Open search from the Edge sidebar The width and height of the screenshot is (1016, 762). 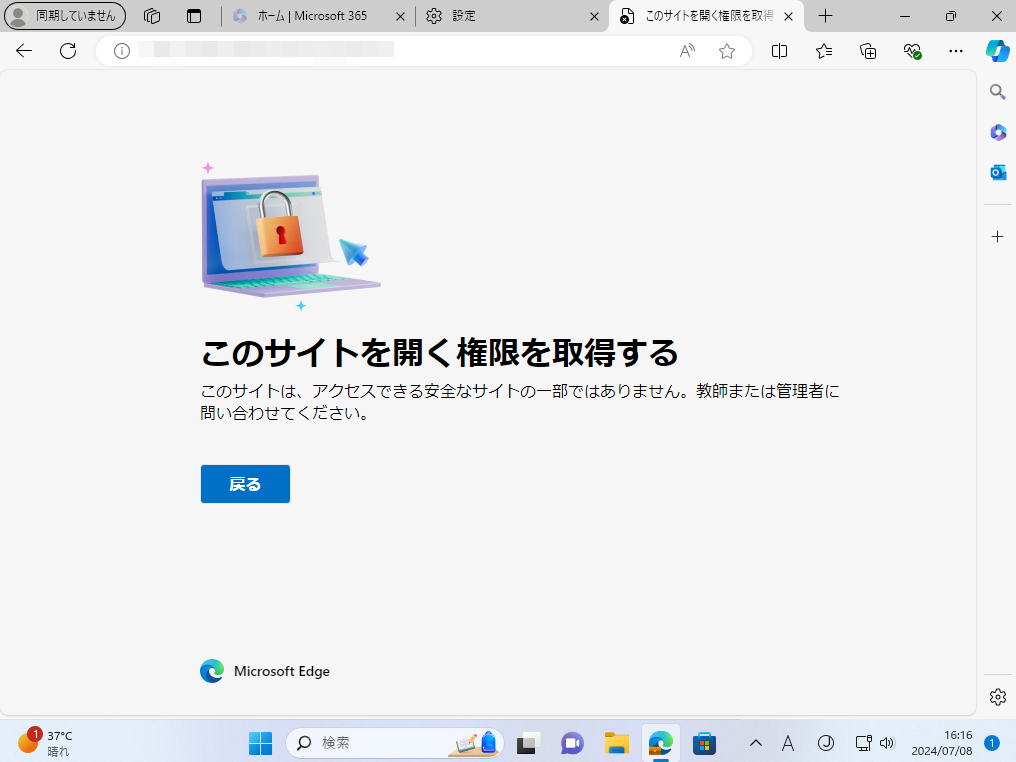pos(997,91)
